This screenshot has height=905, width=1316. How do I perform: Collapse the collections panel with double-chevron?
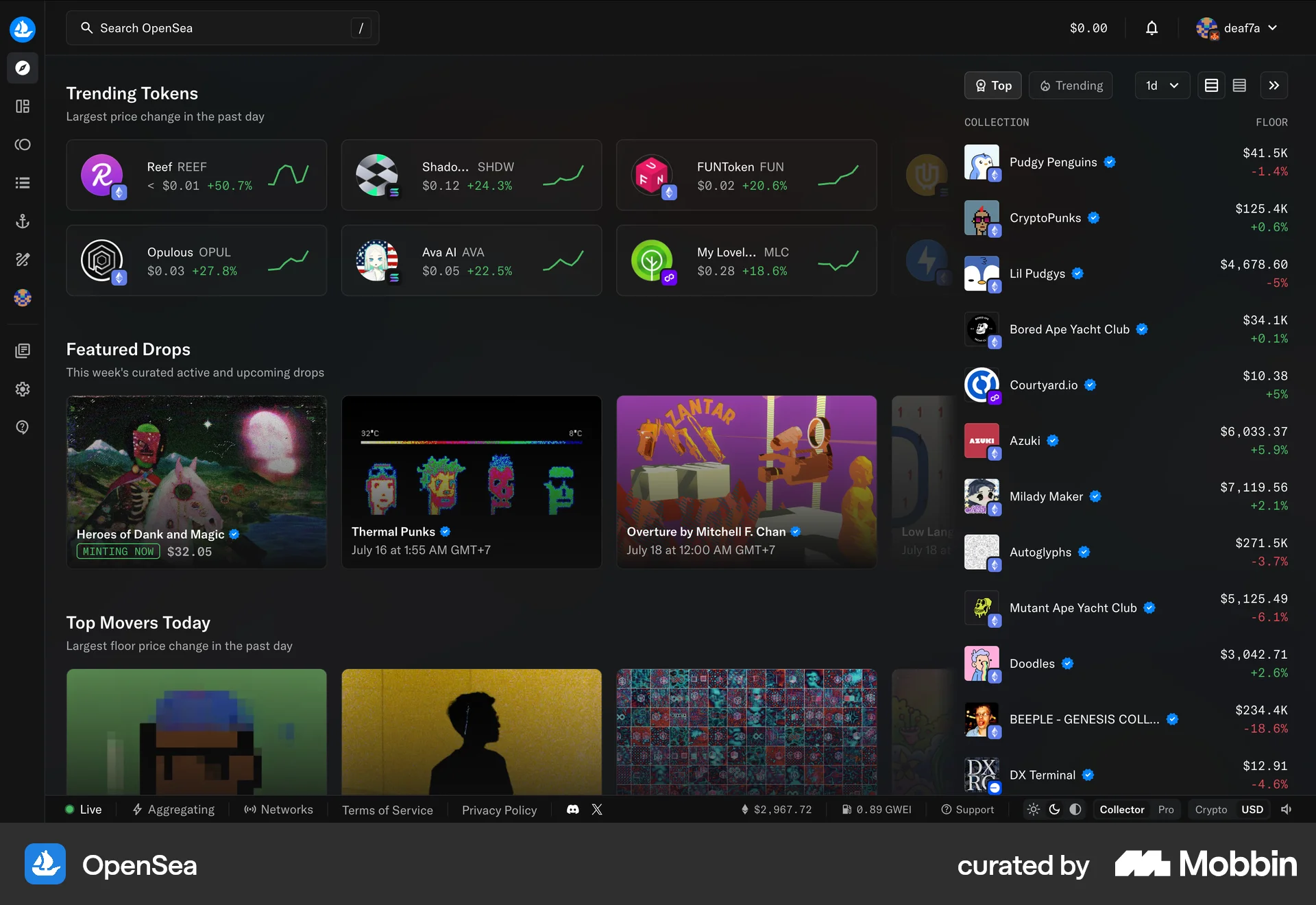coord(1274,85)
